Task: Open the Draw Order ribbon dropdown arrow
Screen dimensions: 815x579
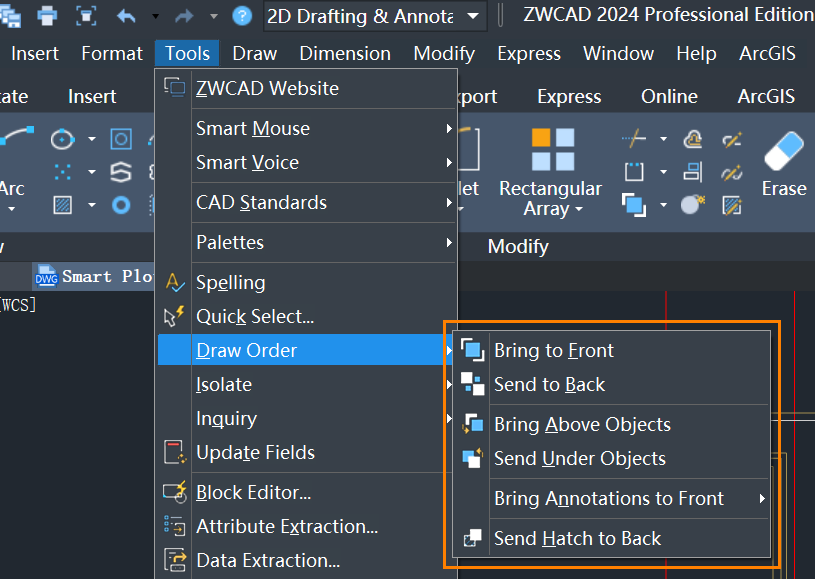Action: [663, 205]
